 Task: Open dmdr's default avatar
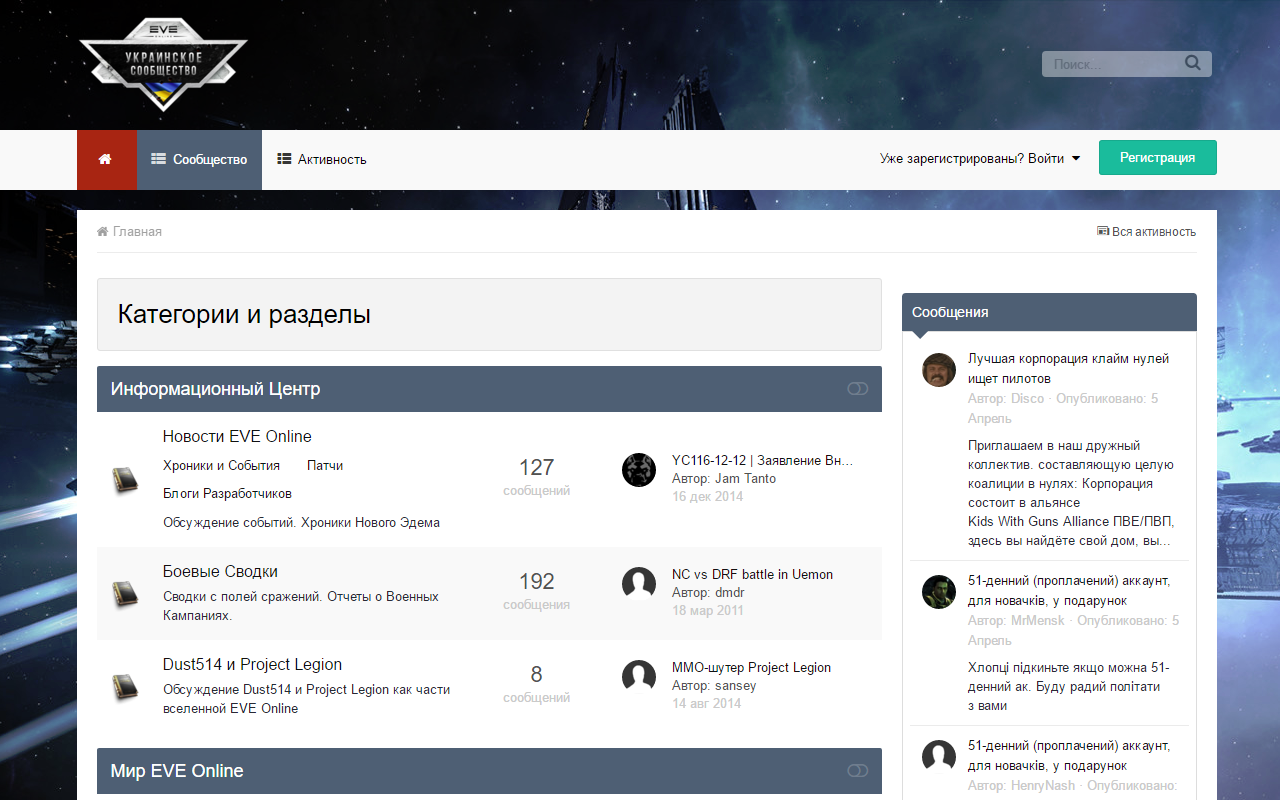(639, 584)
